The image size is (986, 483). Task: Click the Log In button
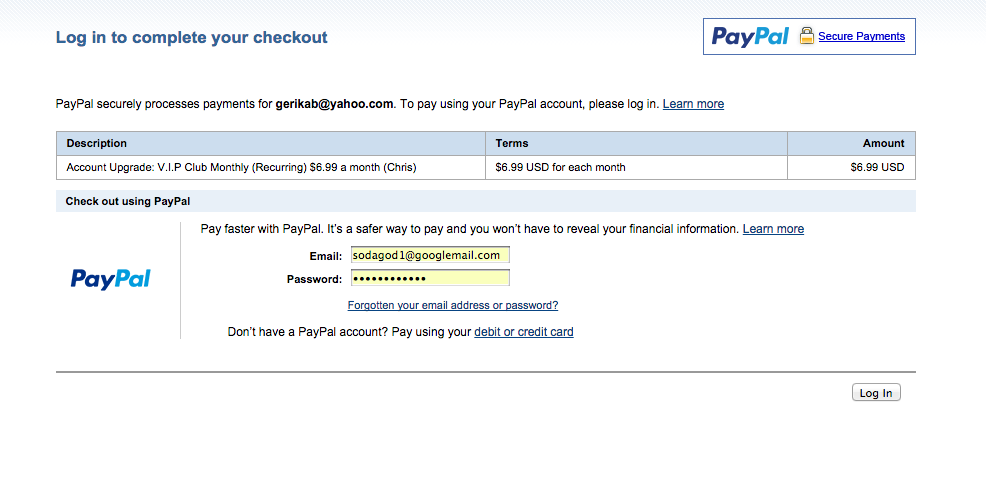876,392
